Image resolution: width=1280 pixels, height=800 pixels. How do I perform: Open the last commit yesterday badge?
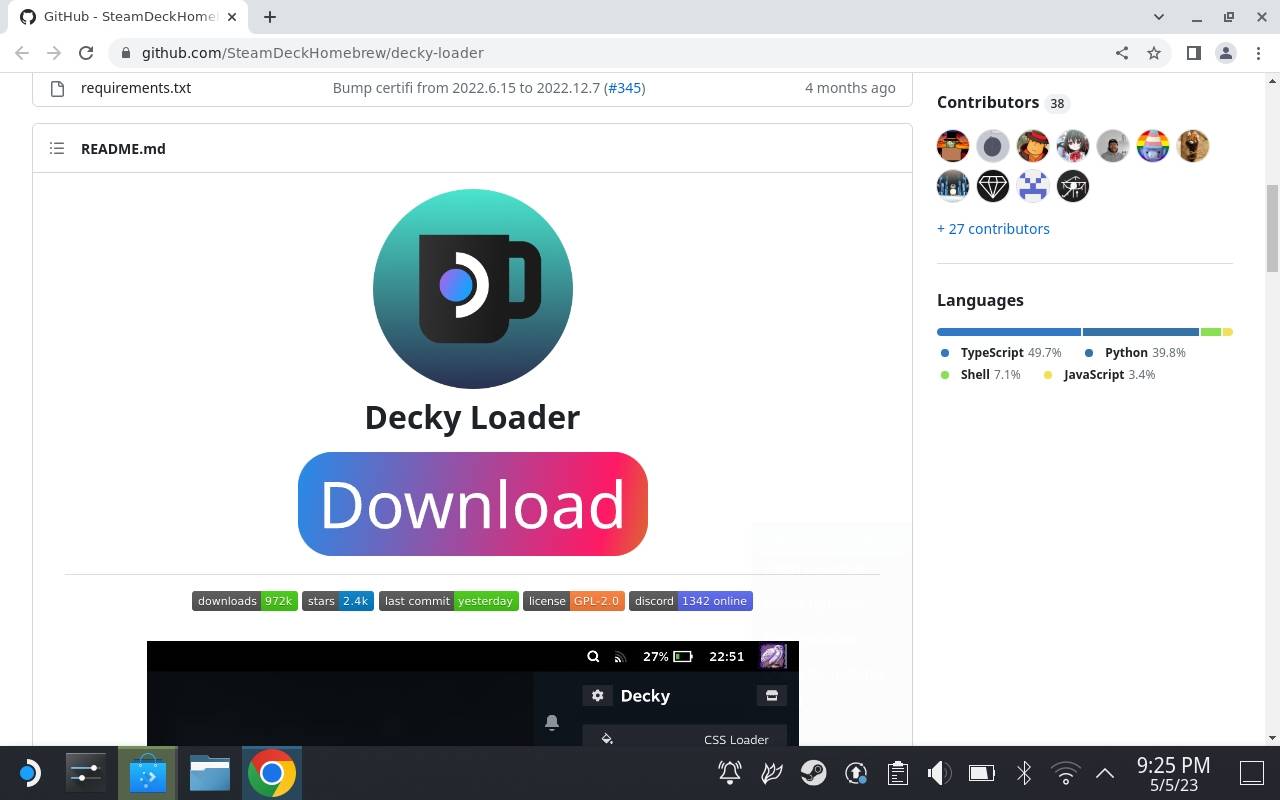click(449, 601)
